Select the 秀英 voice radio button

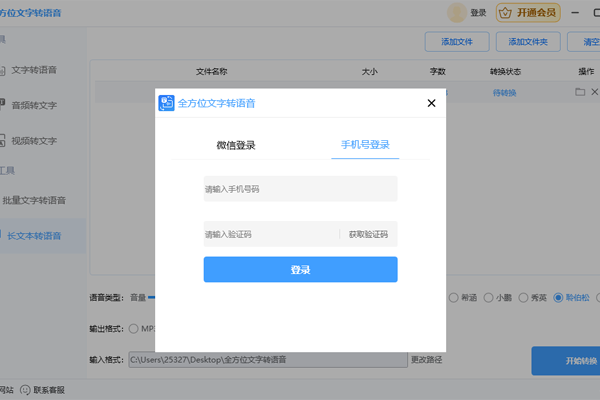point(523,298)
